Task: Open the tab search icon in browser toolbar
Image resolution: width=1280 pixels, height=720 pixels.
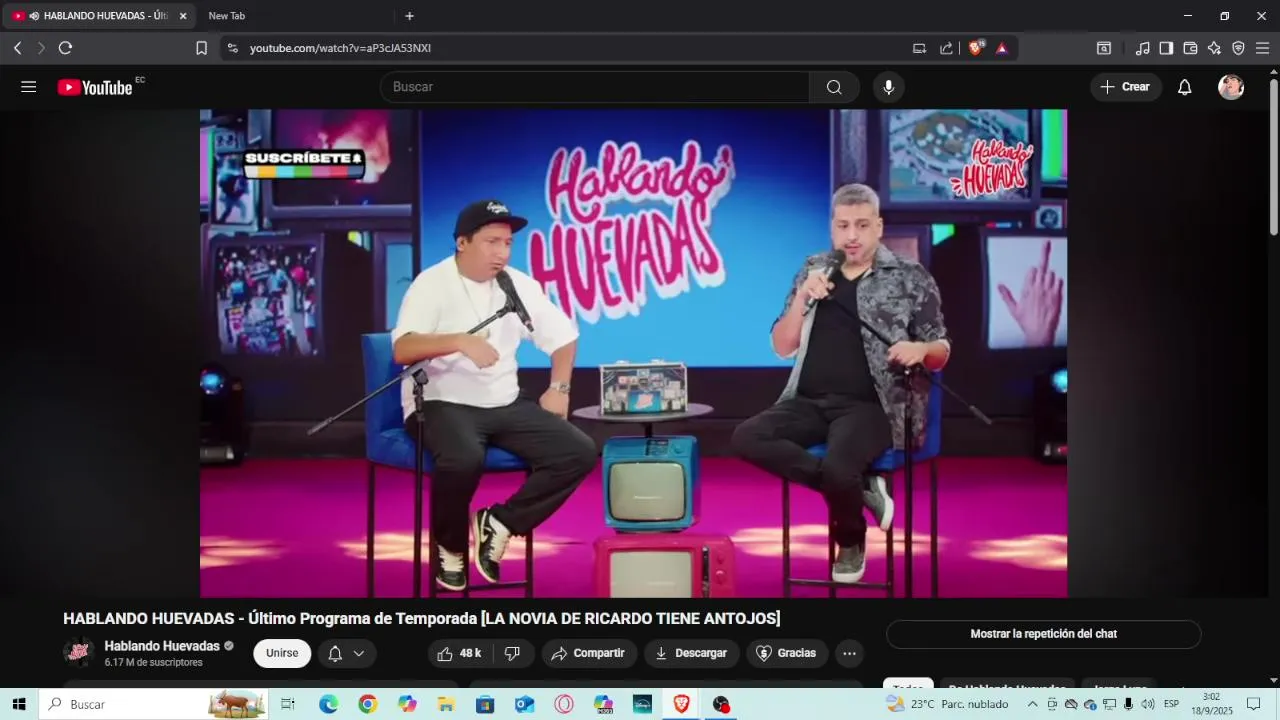Action: 1104,48
